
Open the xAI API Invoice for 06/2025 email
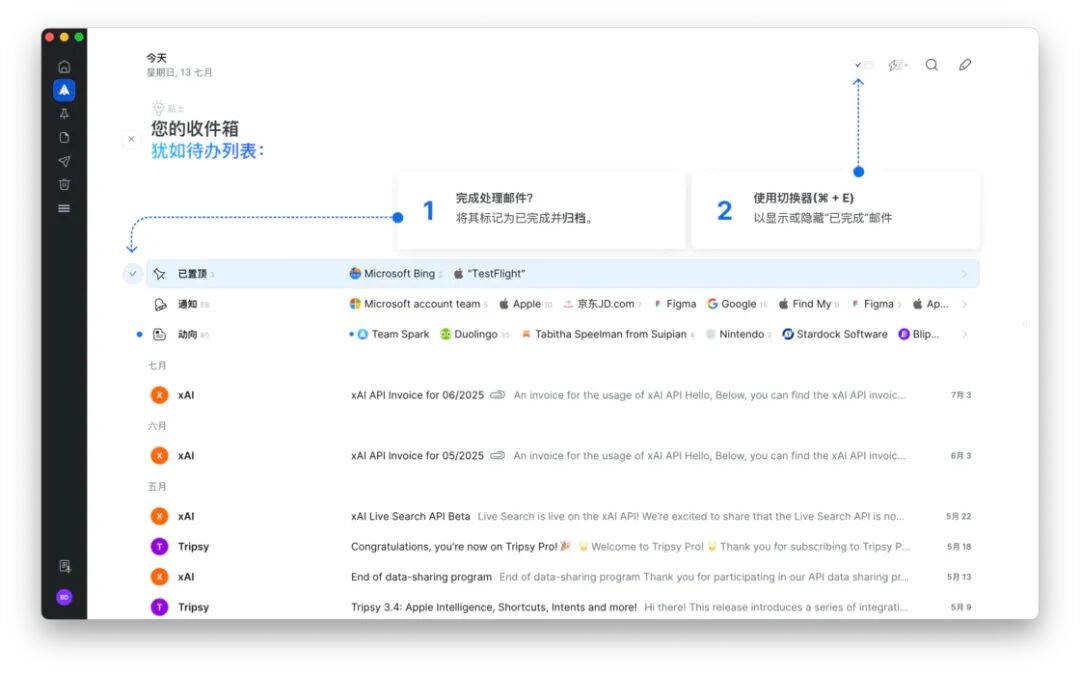pyautogui.click(x=562, y=395)
